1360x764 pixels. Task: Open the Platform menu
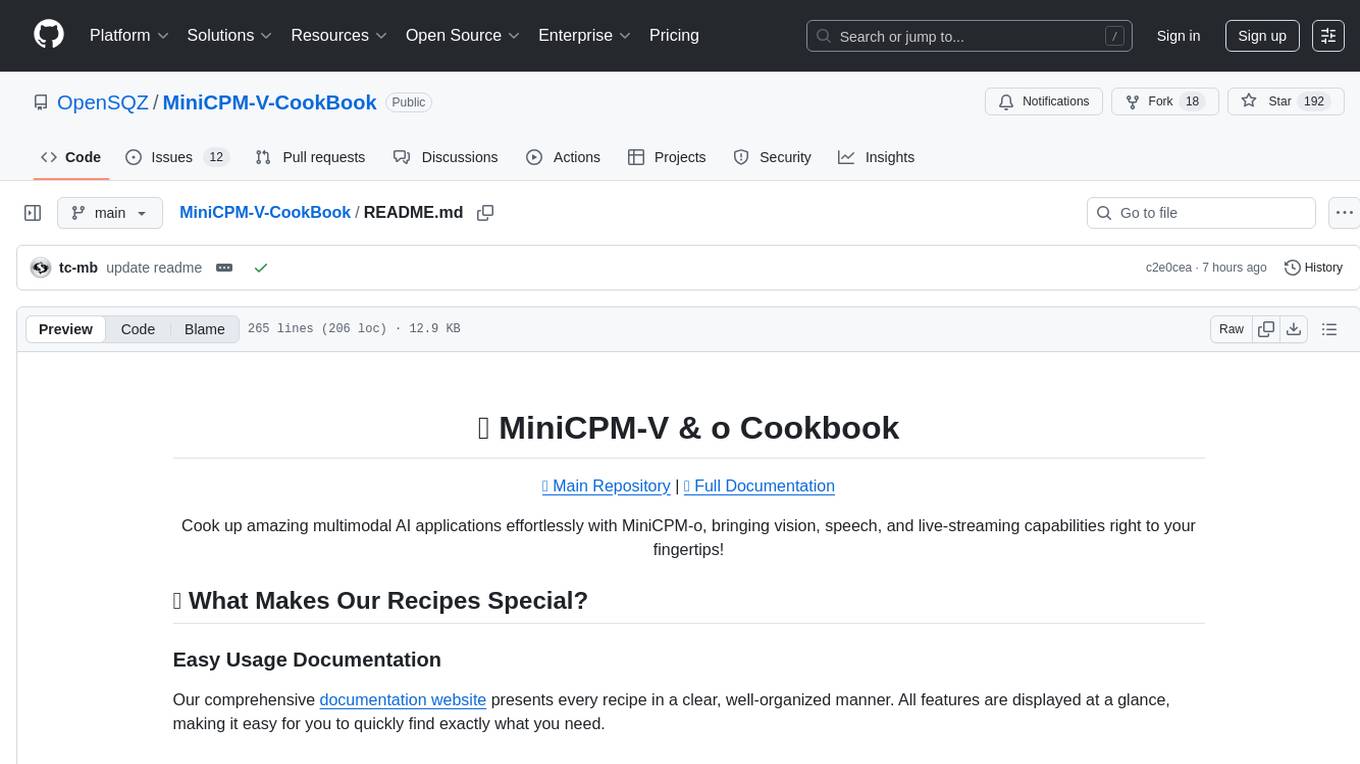(x=129, y=36)
